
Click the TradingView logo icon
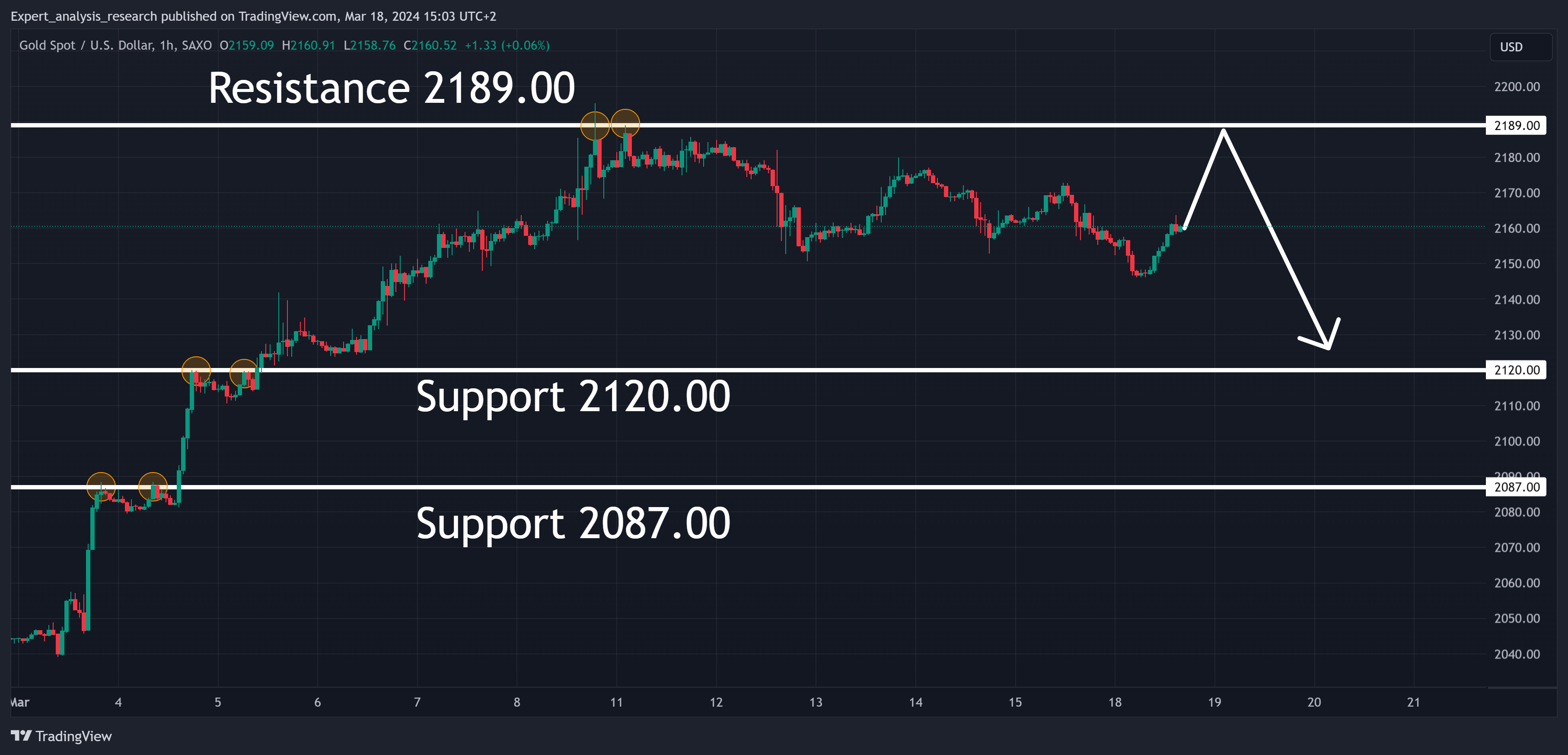(x=21, y=736)
